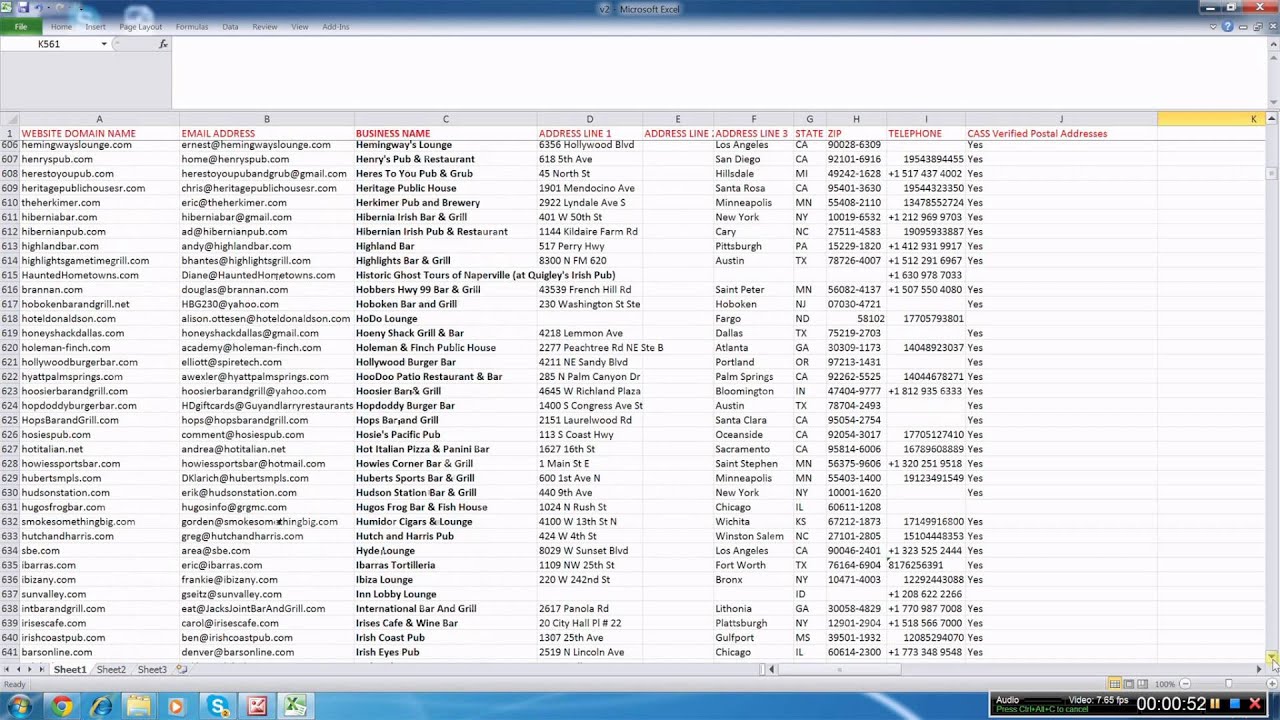
Task: Click vertical scrollbar down arrow
Action: pyautogui.click(x=1273, y=656)
